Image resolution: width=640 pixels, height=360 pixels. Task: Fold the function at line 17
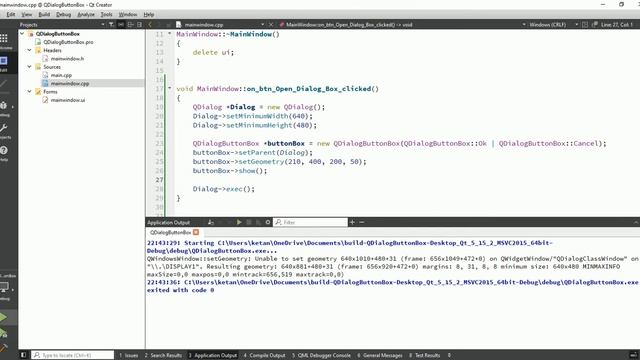coord(170,88)
